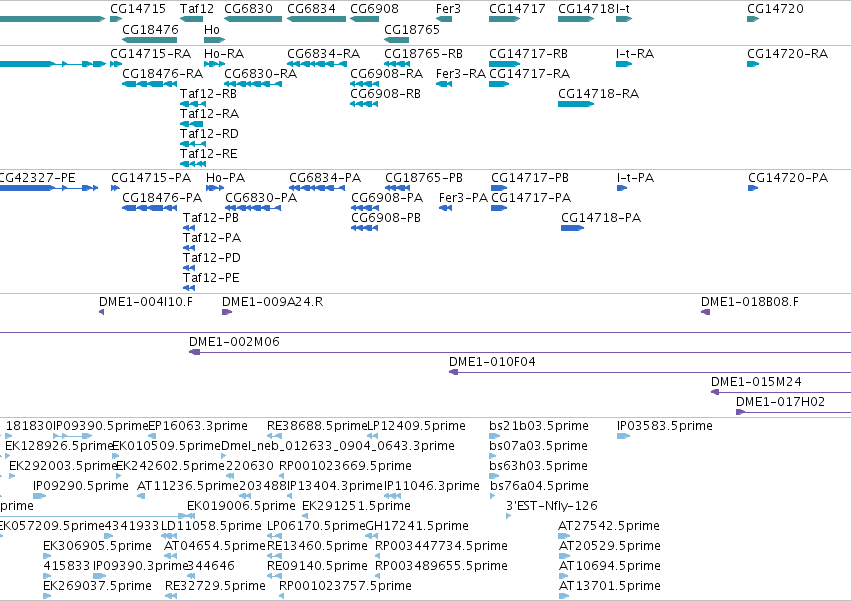Select EST RP001023669.5prime
The image size is (851, 601).
(x=345, y=466)
